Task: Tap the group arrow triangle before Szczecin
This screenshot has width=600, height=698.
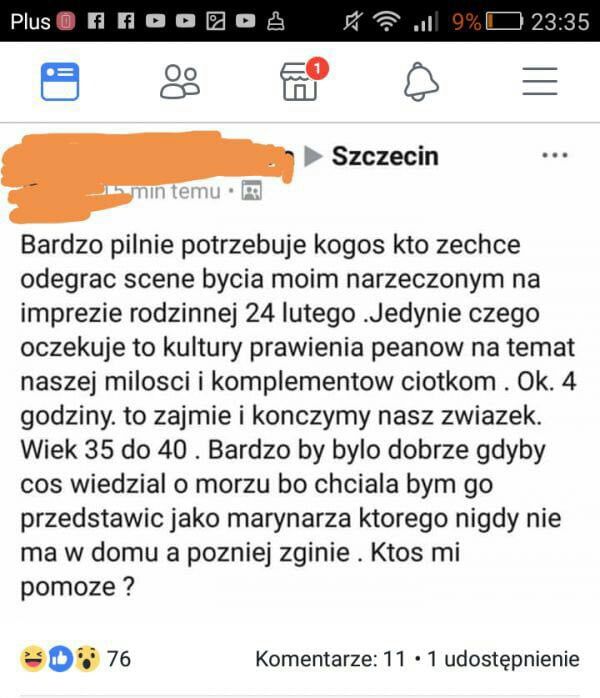Action: click(x=313, y=156)
